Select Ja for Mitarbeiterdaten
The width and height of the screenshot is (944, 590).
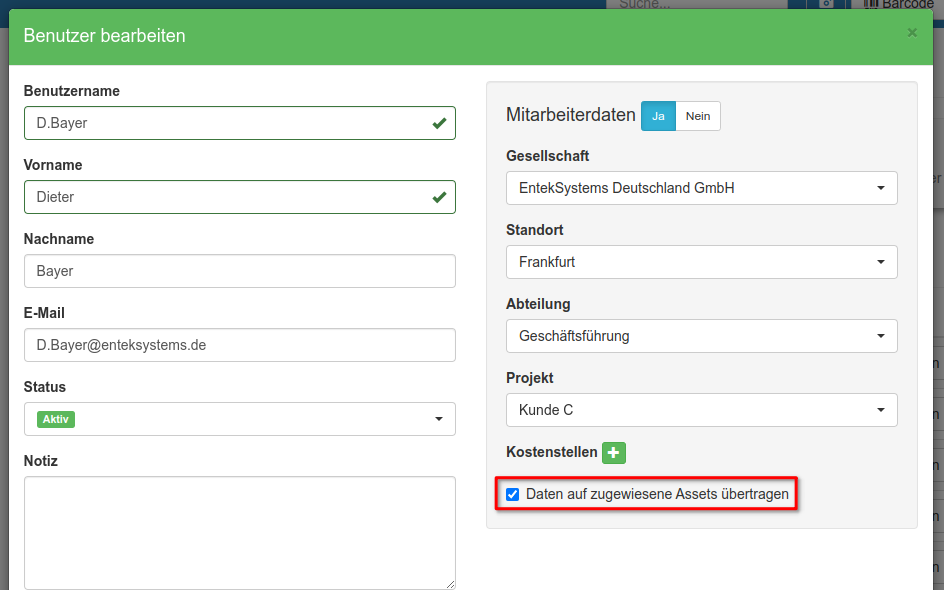658,116
